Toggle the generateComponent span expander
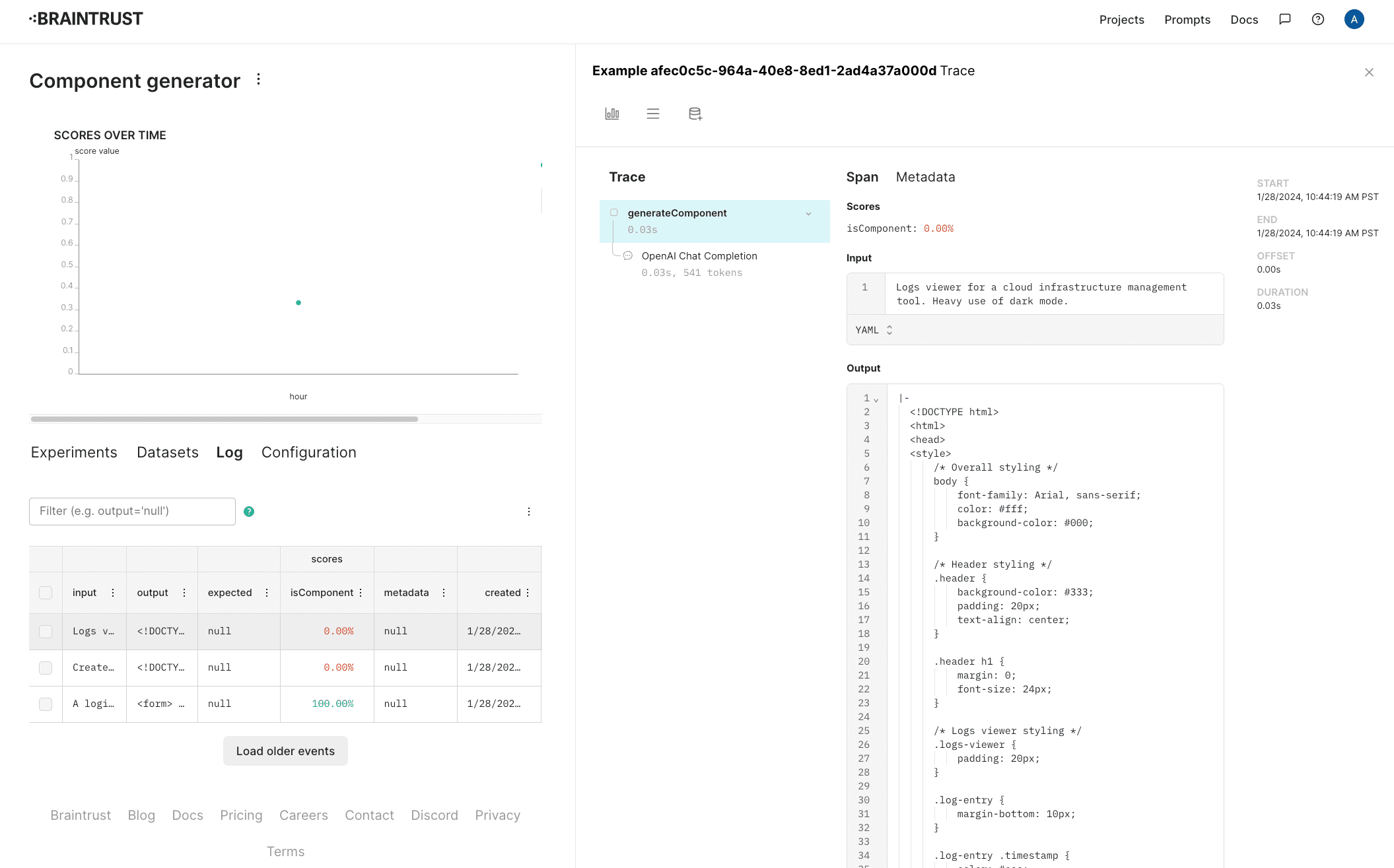The image size is (1394, 868). 808,213
